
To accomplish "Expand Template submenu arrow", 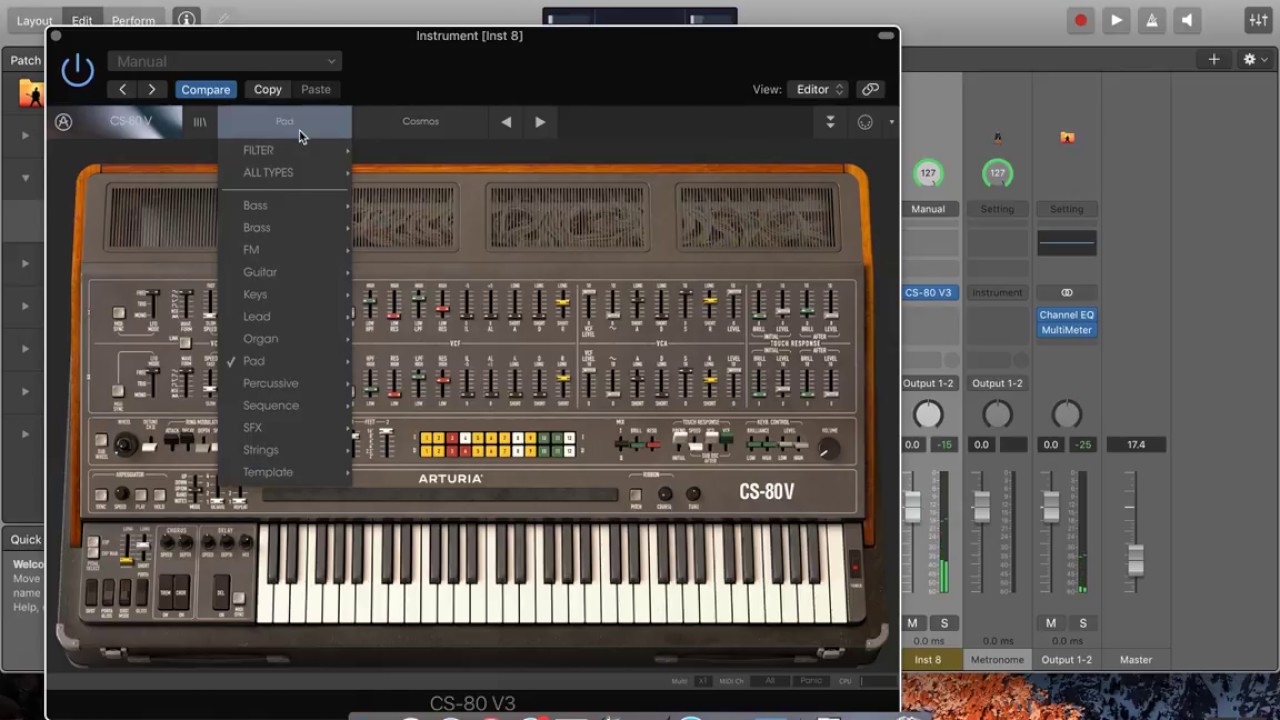I will (348, 472).
